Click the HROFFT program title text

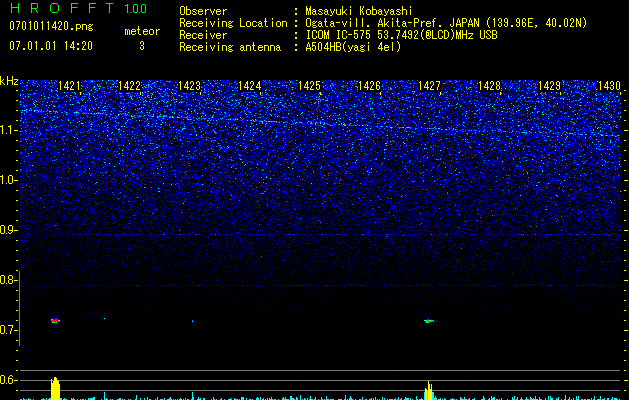point(62,8)
